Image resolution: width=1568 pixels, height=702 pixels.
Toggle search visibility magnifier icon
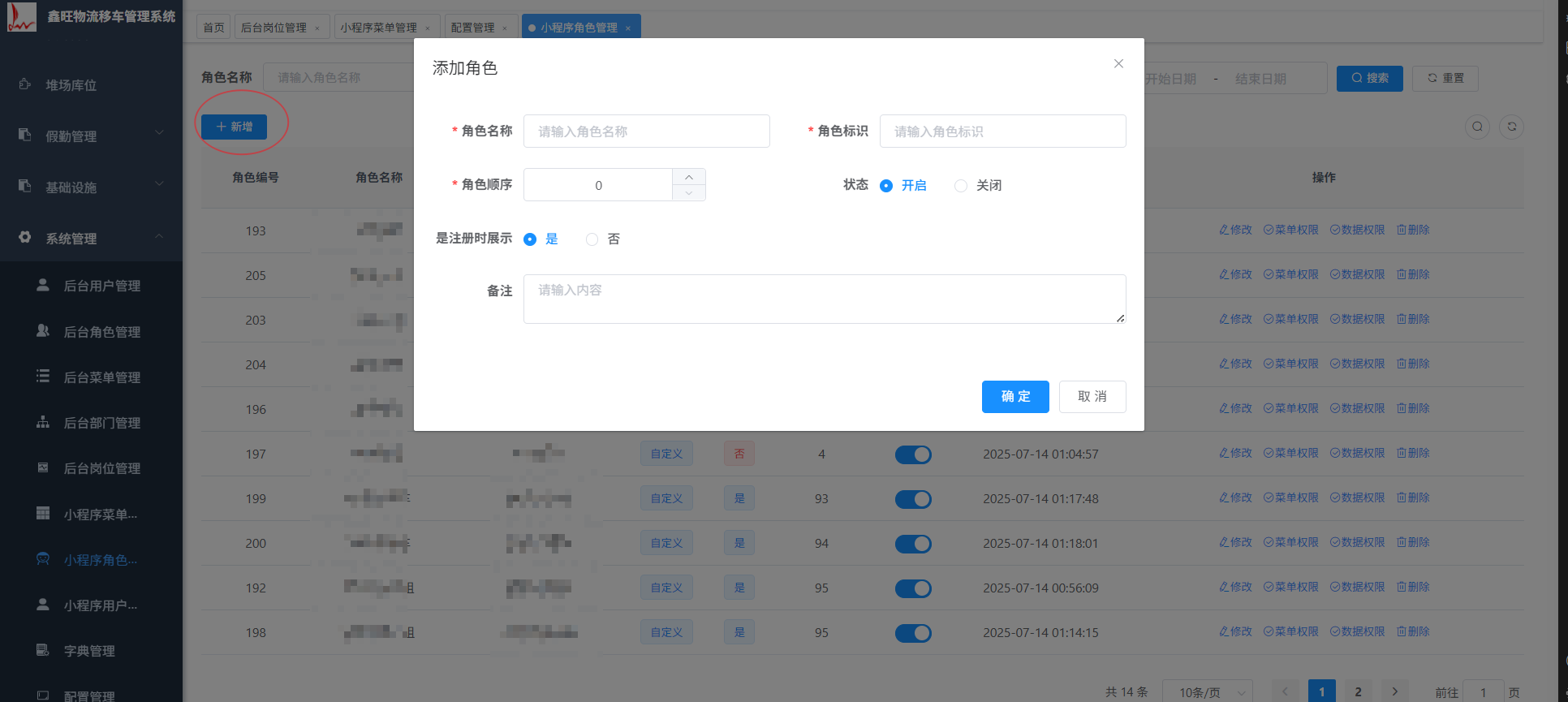click(x=1477, y=127)
